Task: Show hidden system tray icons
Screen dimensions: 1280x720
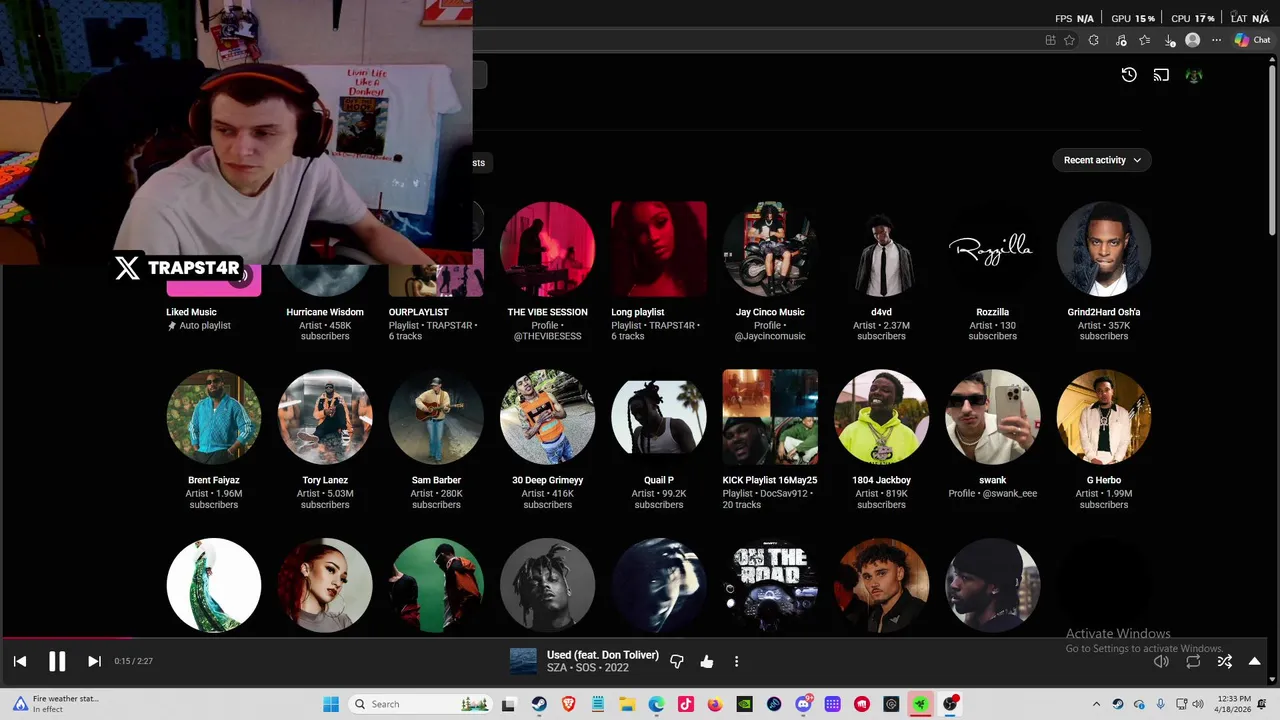Action: pyautogui.click(x=1096, y=704)
